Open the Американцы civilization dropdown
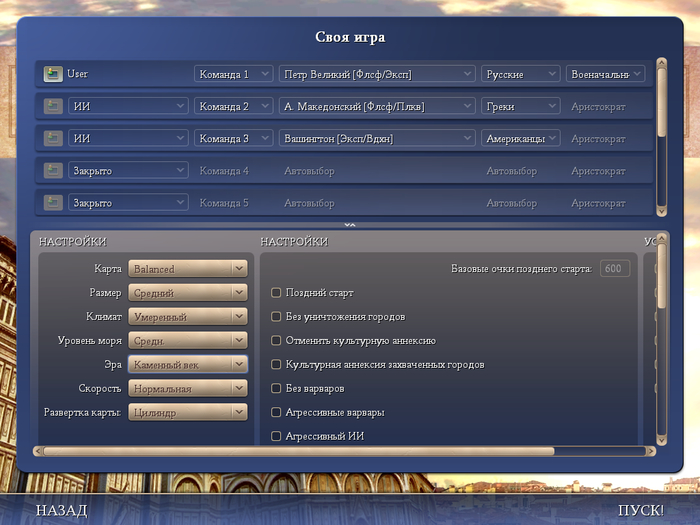Viewport: 700px width, 525px height. pos(521,138)
